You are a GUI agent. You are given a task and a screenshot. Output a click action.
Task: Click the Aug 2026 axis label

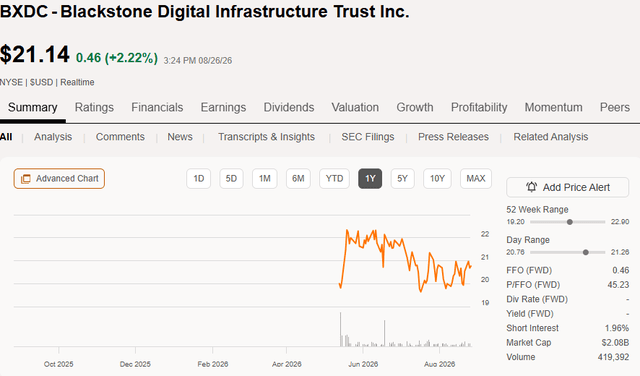coord(440,364)
